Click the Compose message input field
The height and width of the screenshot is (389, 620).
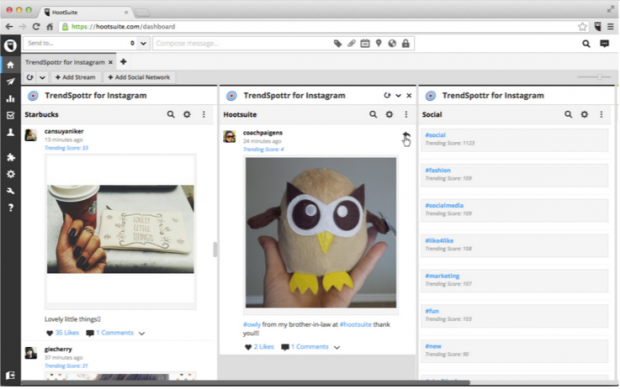[242, 43]
